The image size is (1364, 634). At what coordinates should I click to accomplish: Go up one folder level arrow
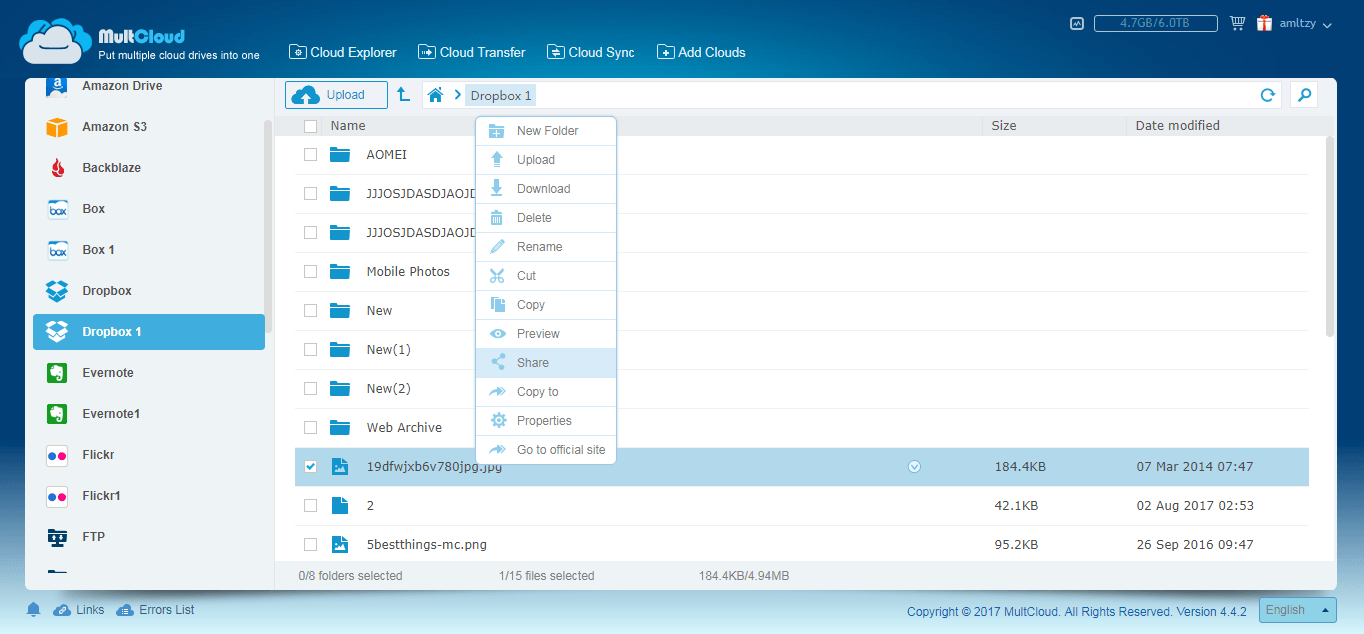403,94
